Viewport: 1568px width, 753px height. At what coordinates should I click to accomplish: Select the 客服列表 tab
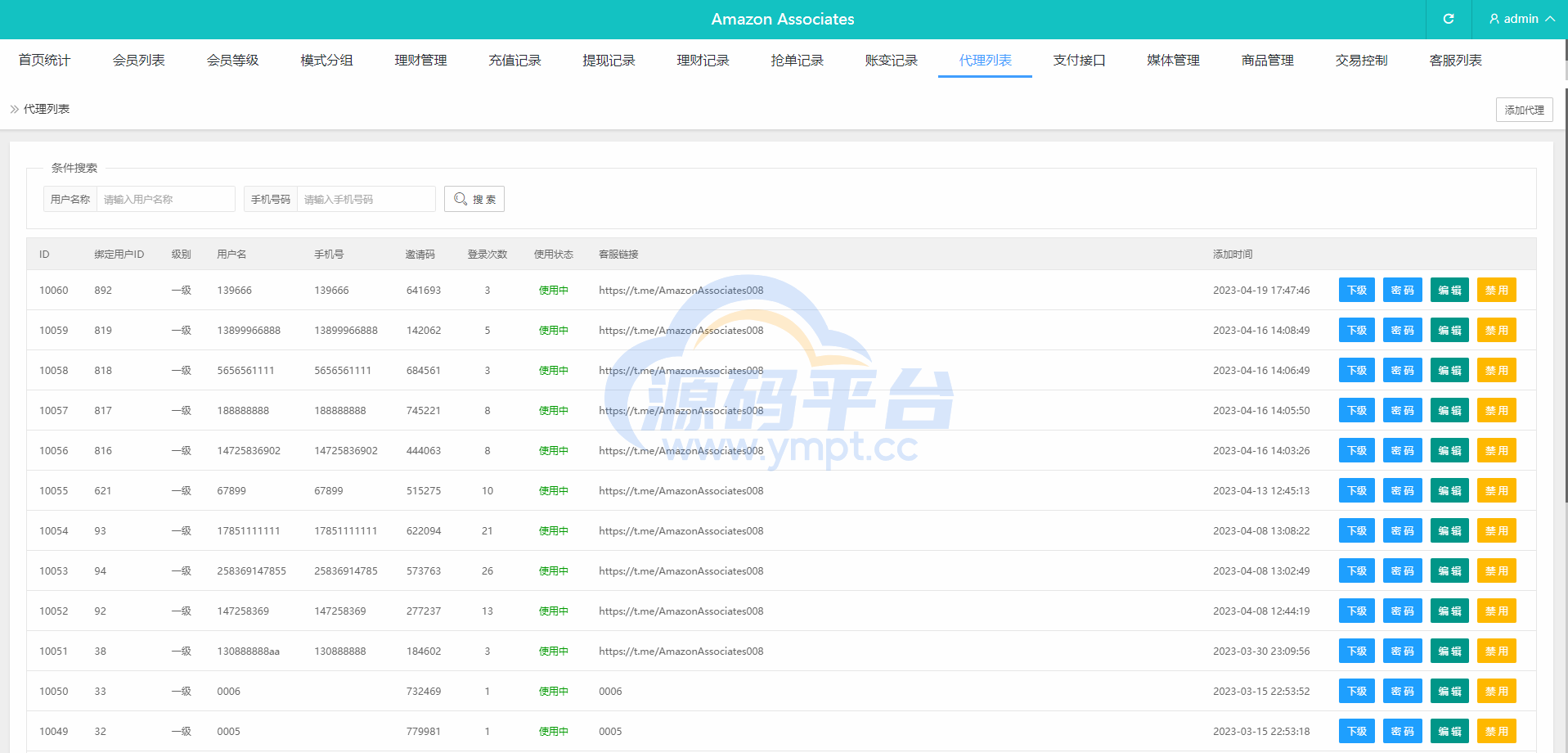coord(1455,61)
